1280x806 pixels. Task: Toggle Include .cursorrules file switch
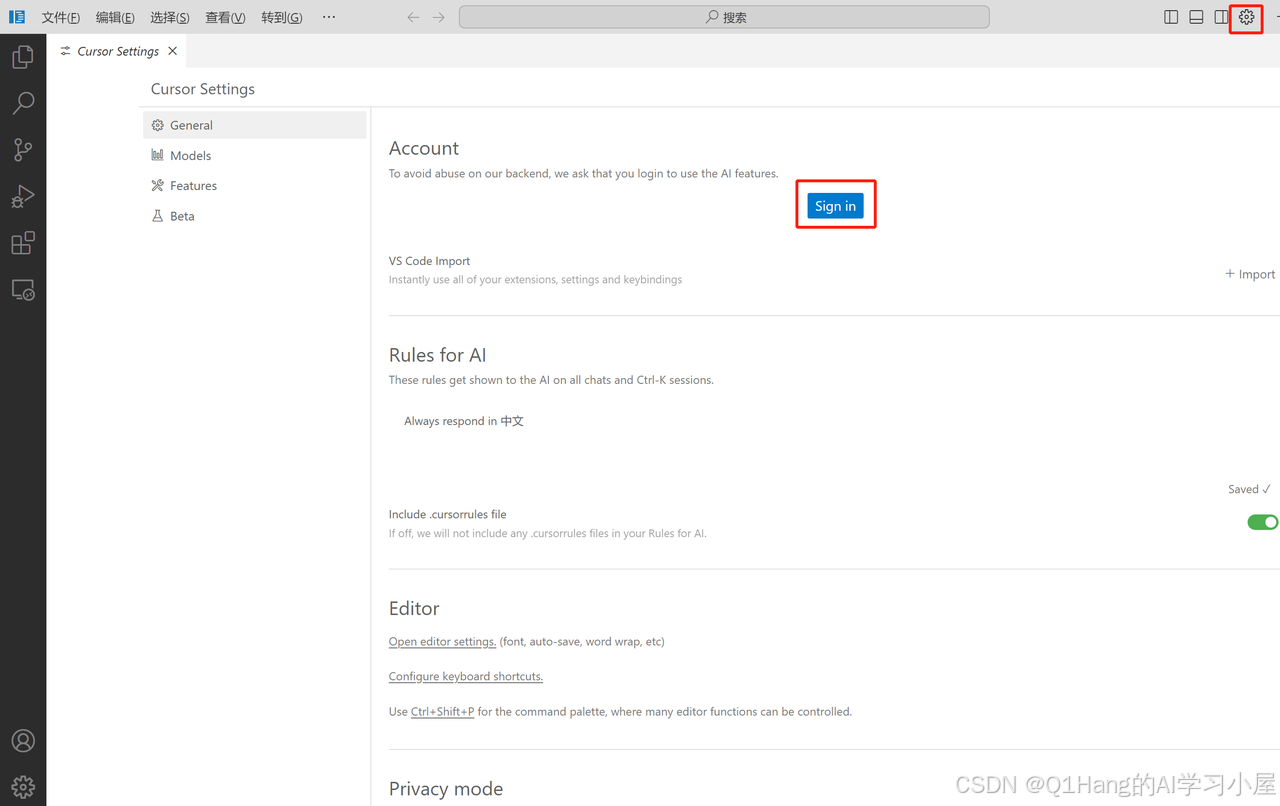[x=1262, y=522]
